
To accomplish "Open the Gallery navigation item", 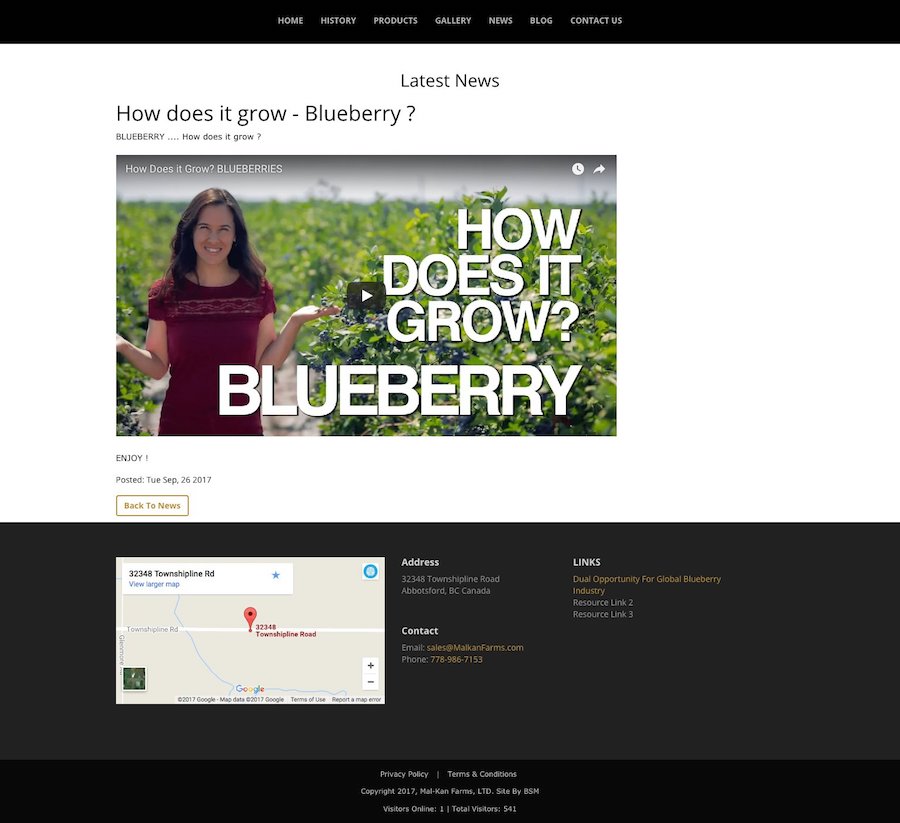I will [453, 21].
